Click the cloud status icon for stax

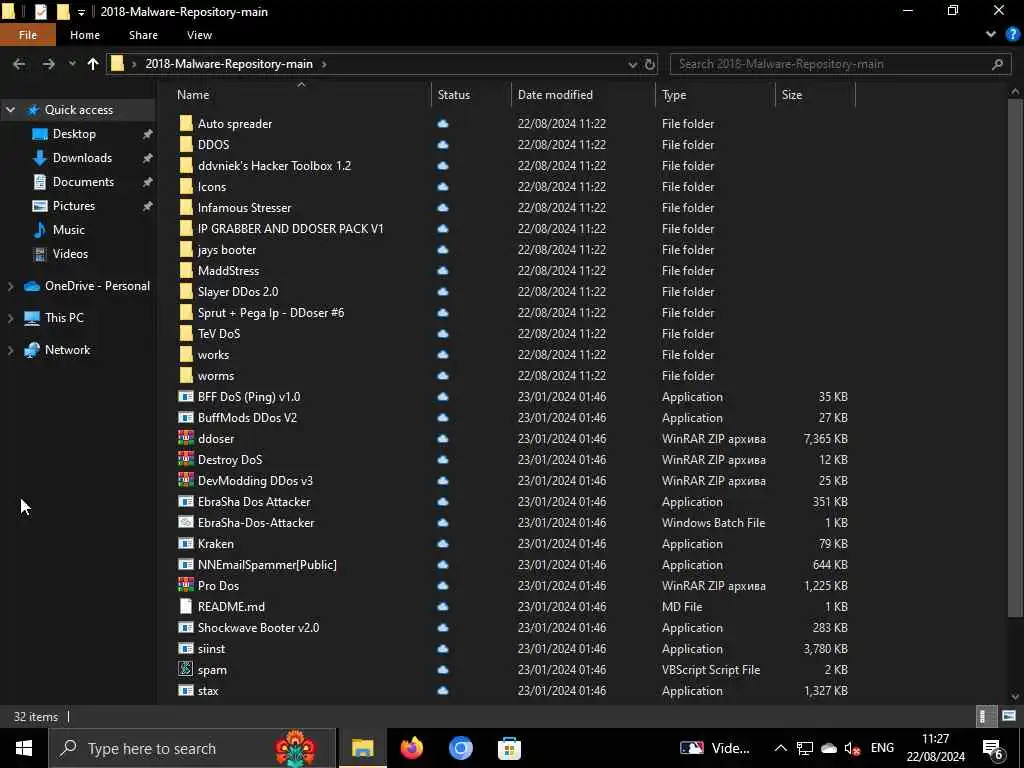tap(443, 690)
